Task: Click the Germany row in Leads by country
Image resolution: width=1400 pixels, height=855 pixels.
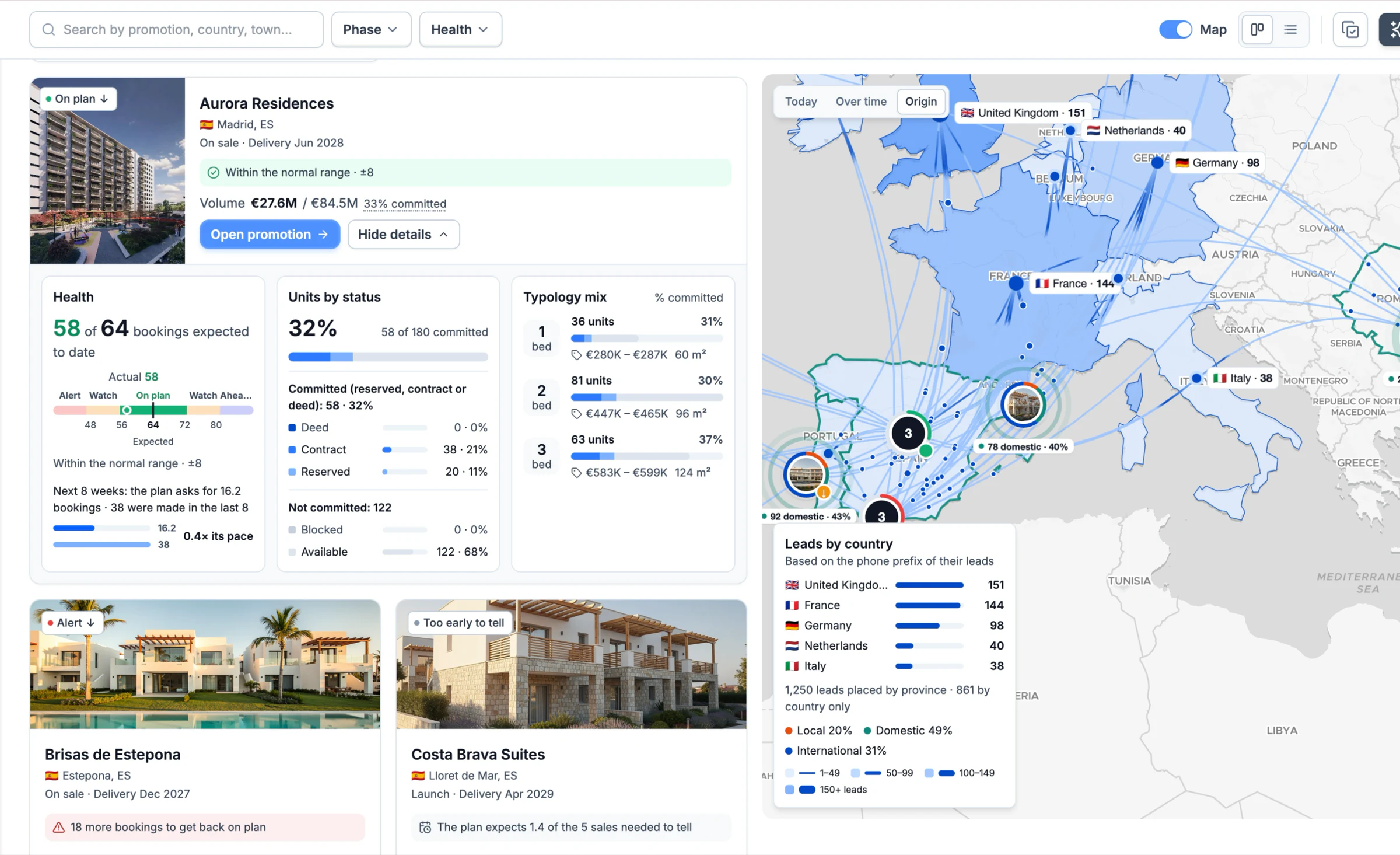Action: 894,626
